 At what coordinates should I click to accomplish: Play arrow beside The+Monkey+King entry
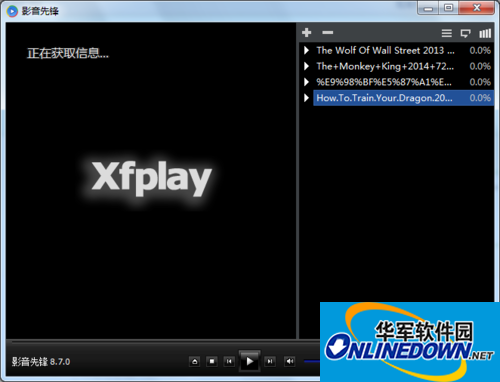tap(306, 66)
